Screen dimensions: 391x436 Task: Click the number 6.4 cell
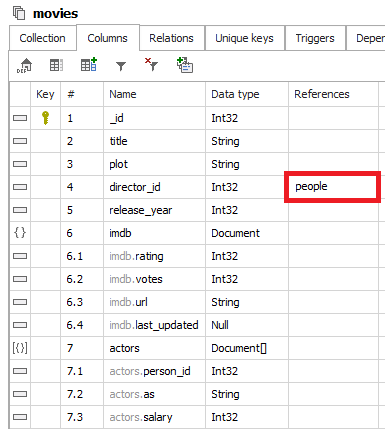coord(82,325)
